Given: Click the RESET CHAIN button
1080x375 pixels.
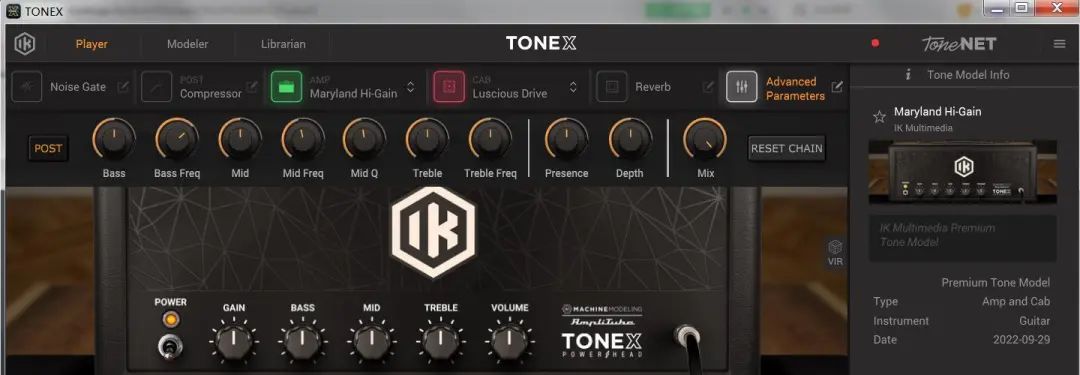Looking at the screenshot, I should tap(787, 148).
